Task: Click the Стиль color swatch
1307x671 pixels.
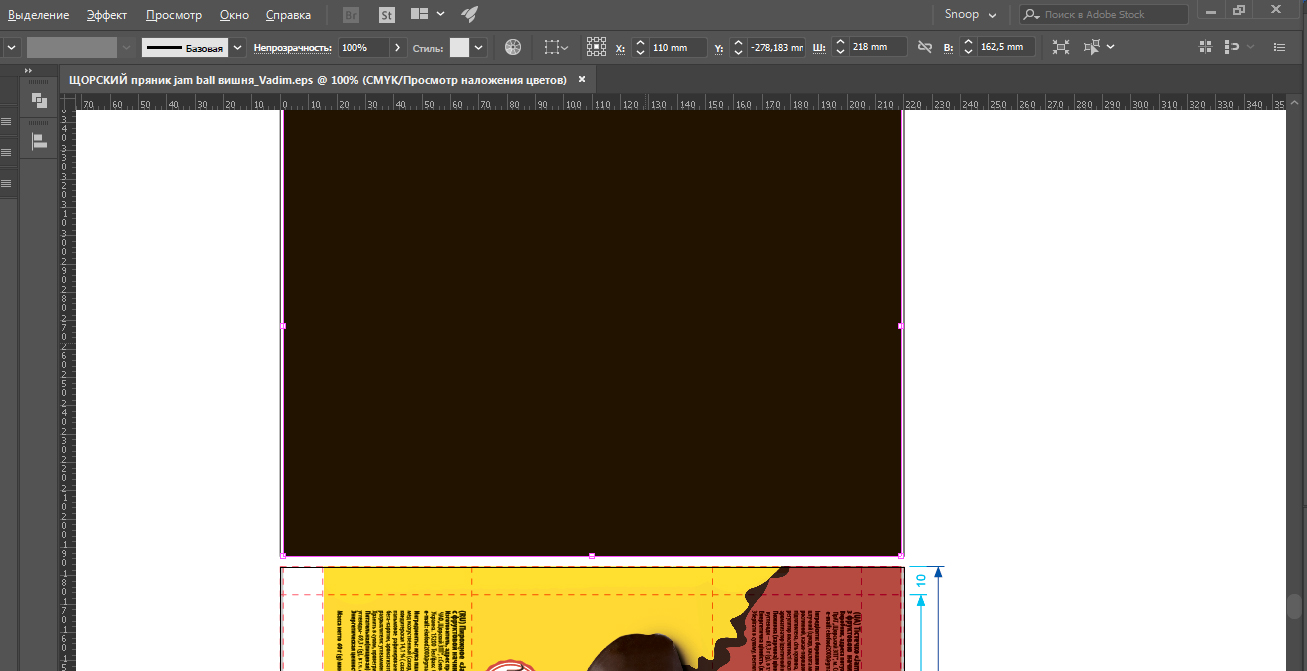Action: pyautogui.click(x=459, y=47)
